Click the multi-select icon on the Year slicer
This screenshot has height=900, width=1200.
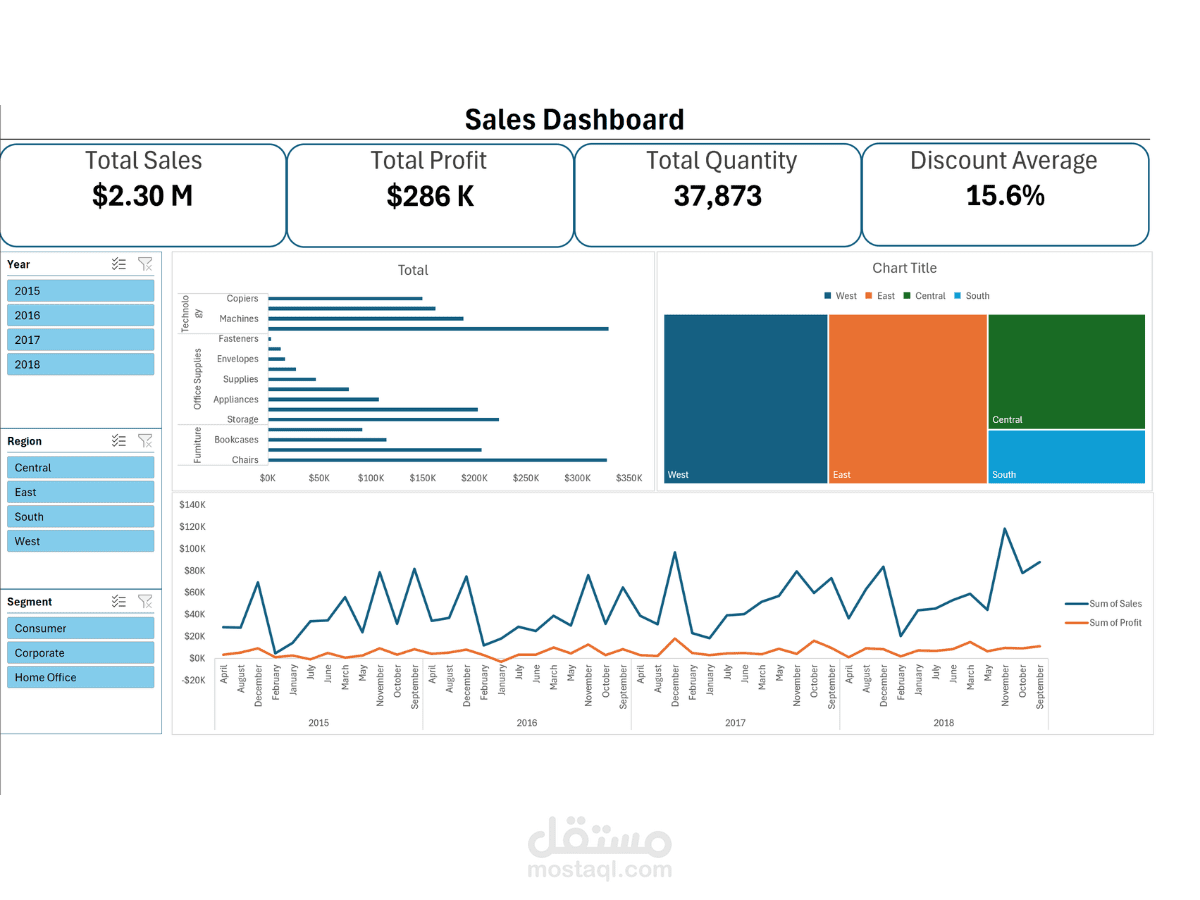(x=118, y=263)
